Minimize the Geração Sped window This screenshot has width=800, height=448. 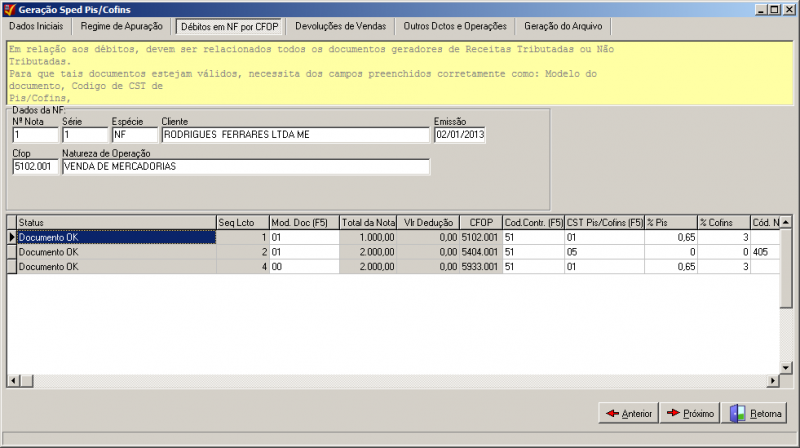click(x=761, y=9)
